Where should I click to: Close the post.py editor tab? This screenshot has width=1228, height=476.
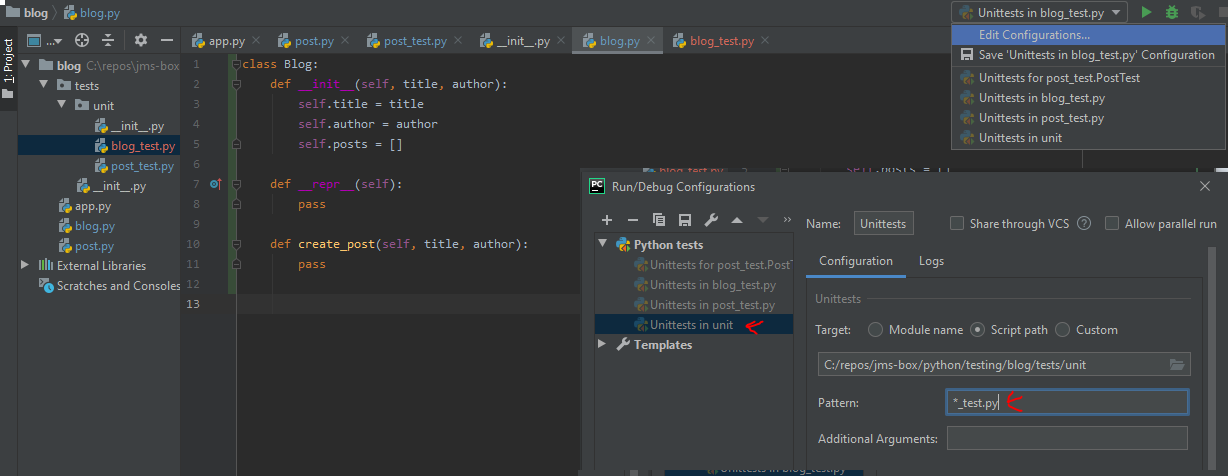click(345, 41)
